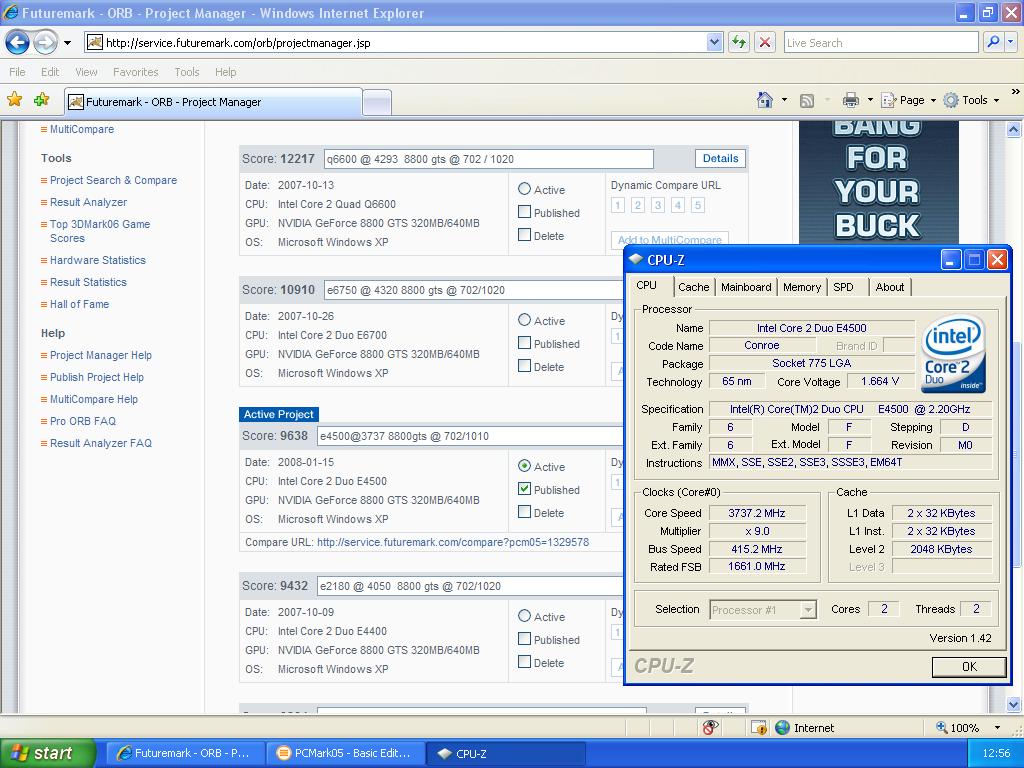Switch to CPU-Z Cache tab

pos(694,287)
